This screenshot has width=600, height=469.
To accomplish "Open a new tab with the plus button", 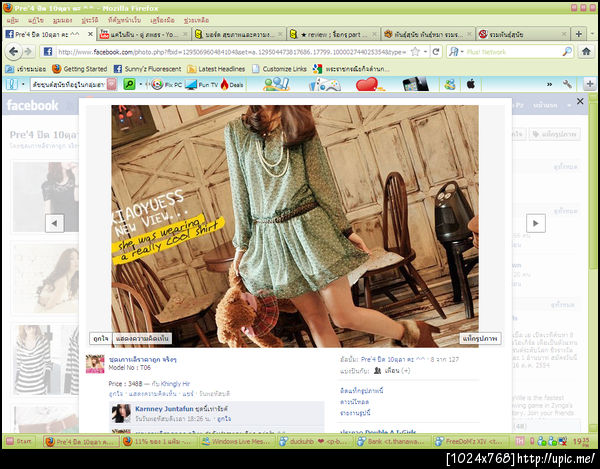I will tap(579, 34).
